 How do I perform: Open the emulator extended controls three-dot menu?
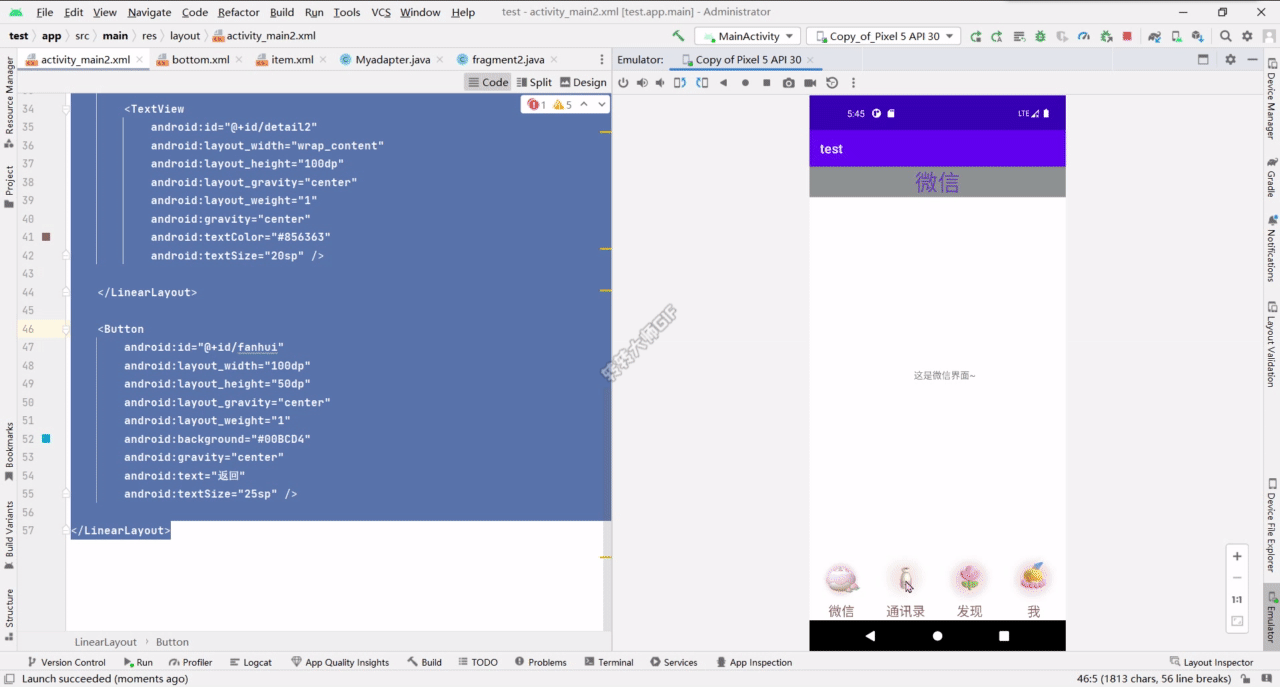pyautogui.click(x=853, y=82)
